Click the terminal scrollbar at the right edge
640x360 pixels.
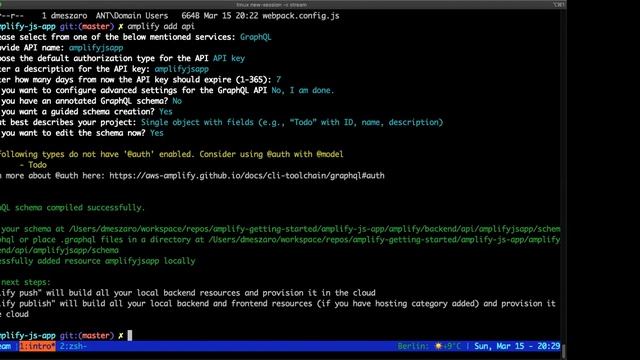563,350
